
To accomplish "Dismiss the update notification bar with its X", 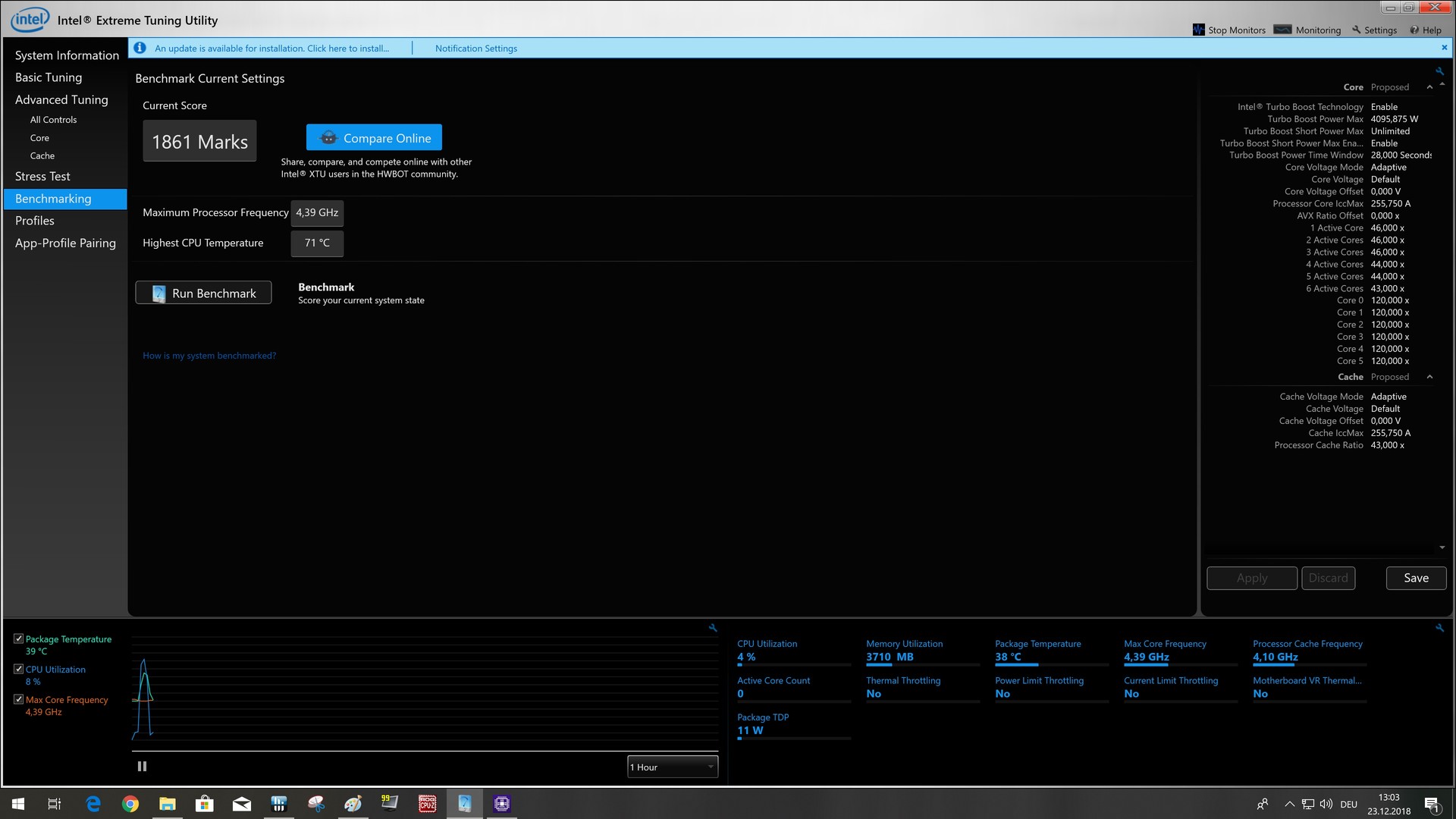I will 1444,48.
